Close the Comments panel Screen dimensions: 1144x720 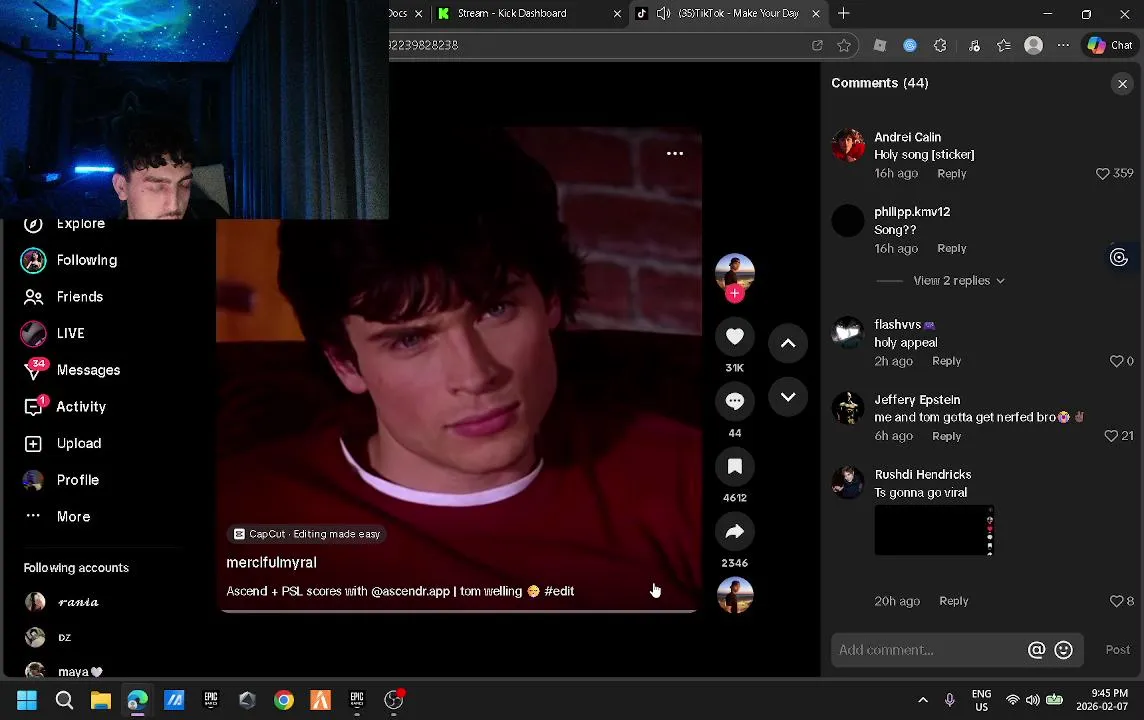(1122, 84)
